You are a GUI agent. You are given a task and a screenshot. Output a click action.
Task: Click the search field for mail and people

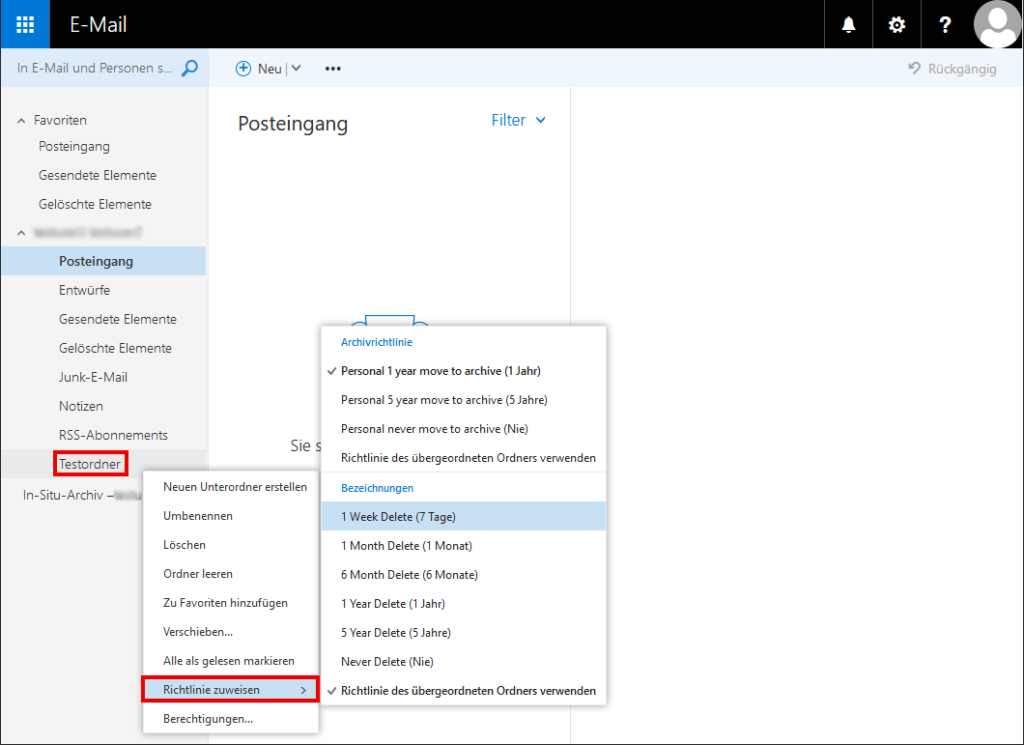coord(95,68)
